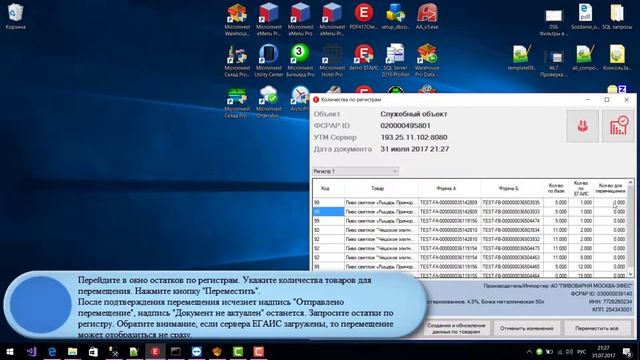Select the PDF417Che... desktop icon
The width and height of the screenshot is (640, 360).
click(x=363, y=16)
